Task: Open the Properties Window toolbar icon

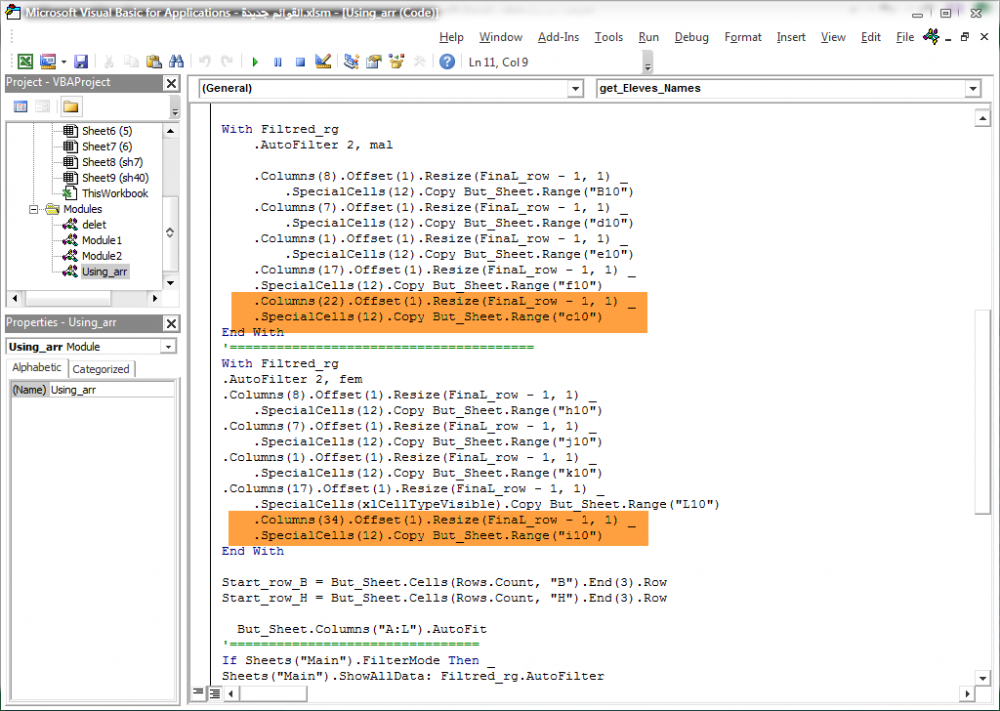Action: (374, 62)
